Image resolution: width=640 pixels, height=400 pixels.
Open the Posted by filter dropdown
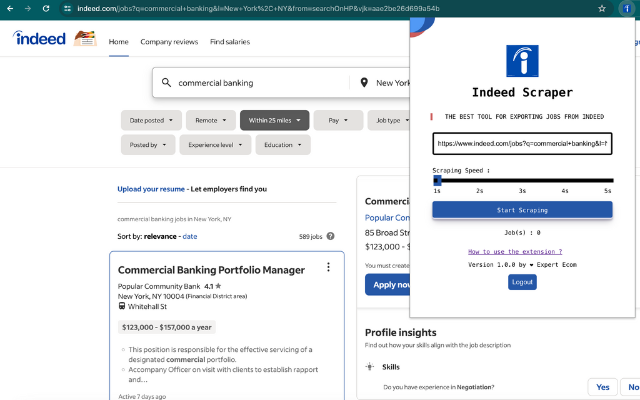(148, 145)
